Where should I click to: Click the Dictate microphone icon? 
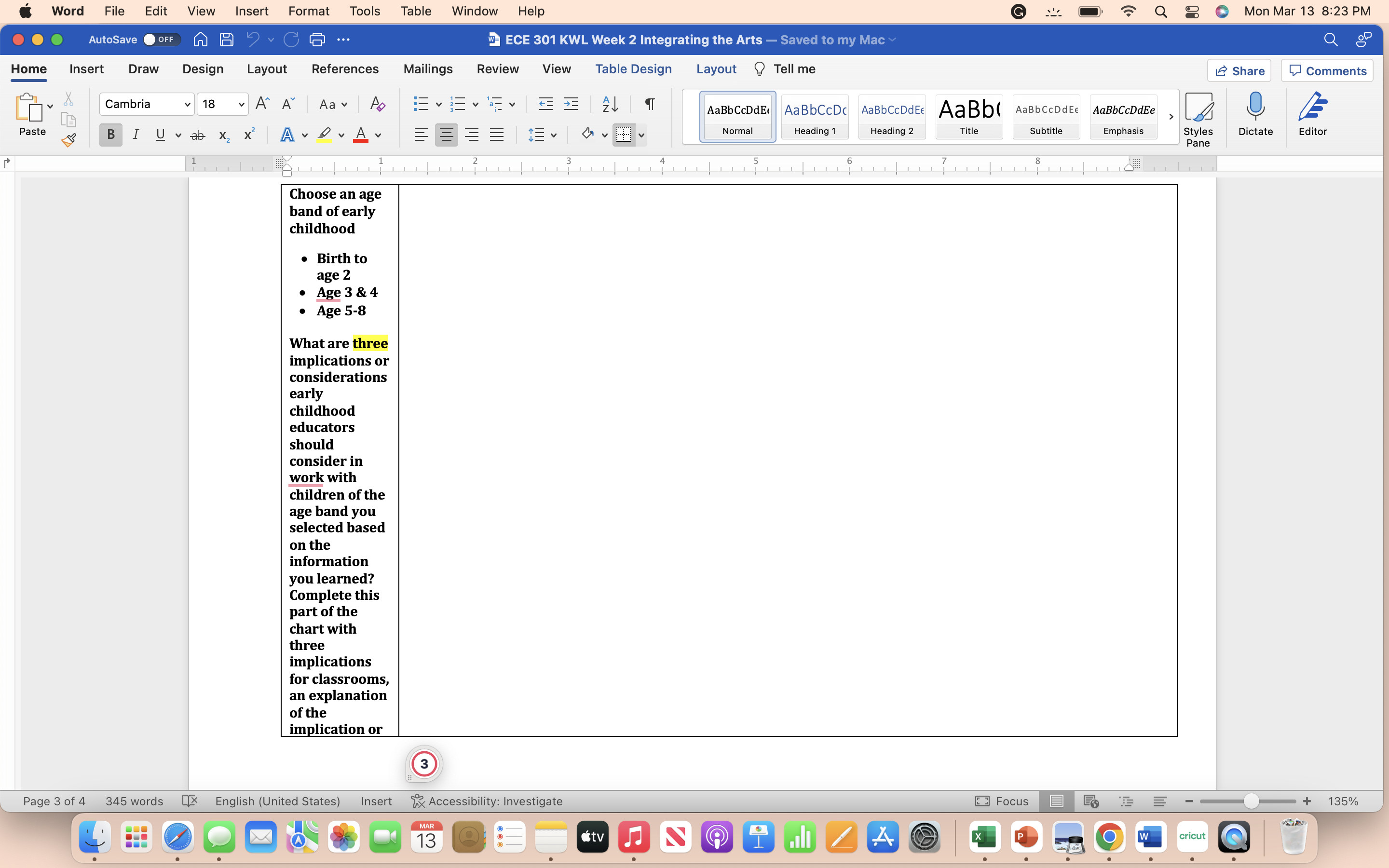[x=1255, y=114]
